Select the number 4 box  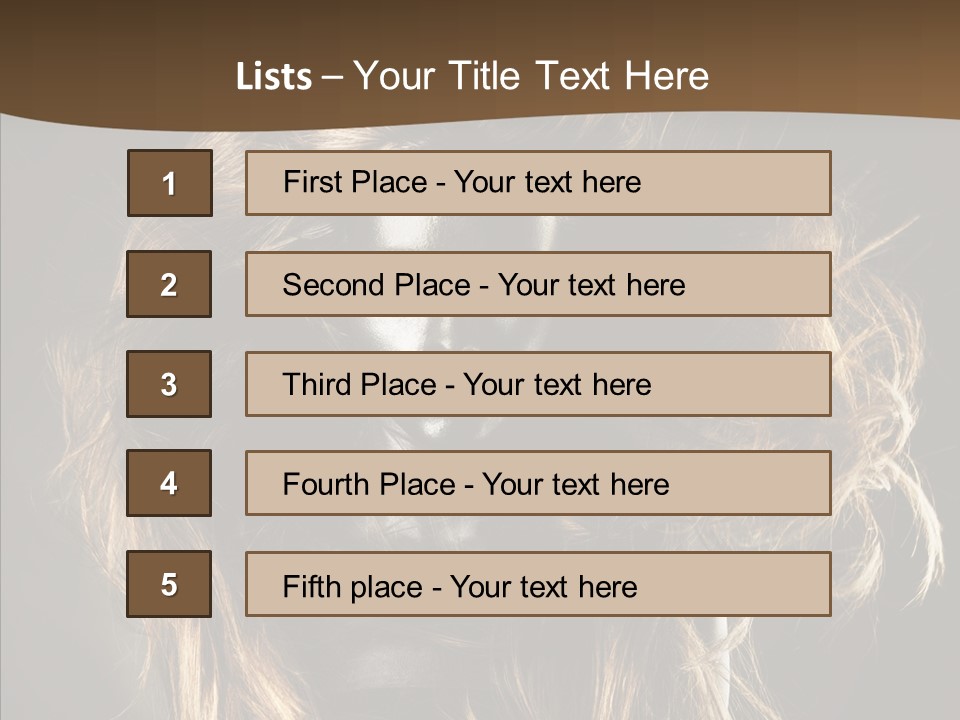tap(169, 483)
